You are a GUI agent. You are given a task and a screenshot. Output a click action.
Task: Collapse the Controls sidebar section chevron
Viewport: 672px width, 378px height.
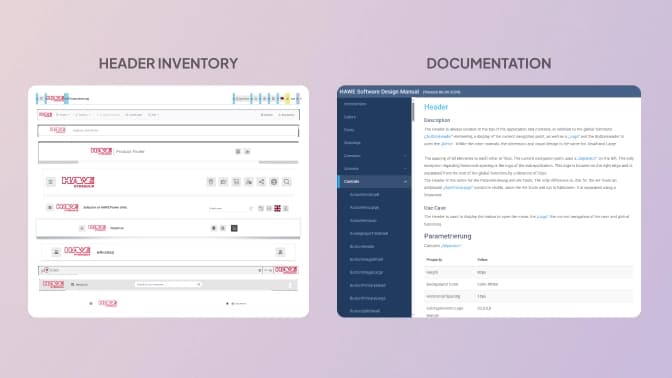[405, 182]
